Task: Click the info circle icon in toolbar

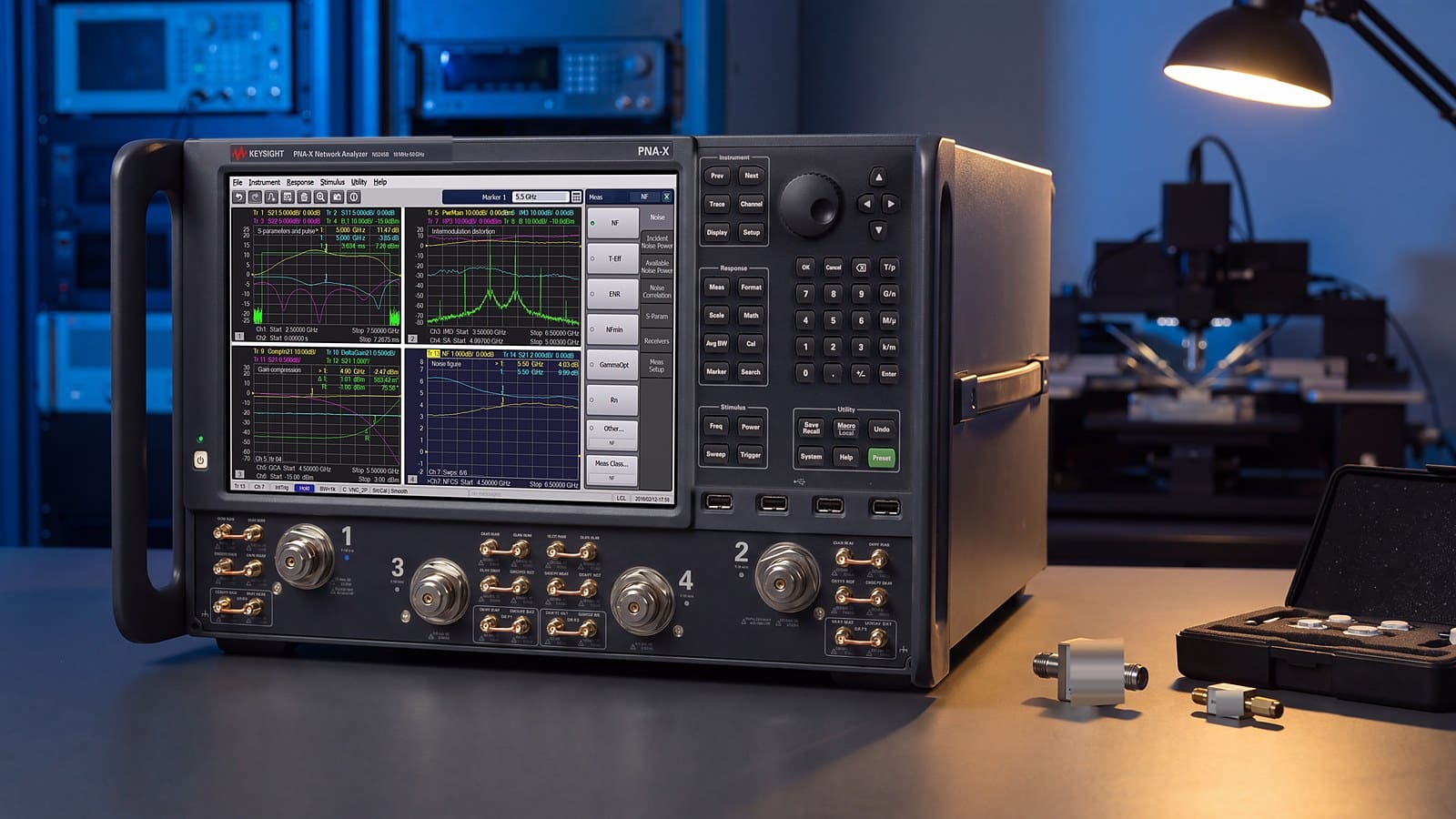Action: [354, 197]
